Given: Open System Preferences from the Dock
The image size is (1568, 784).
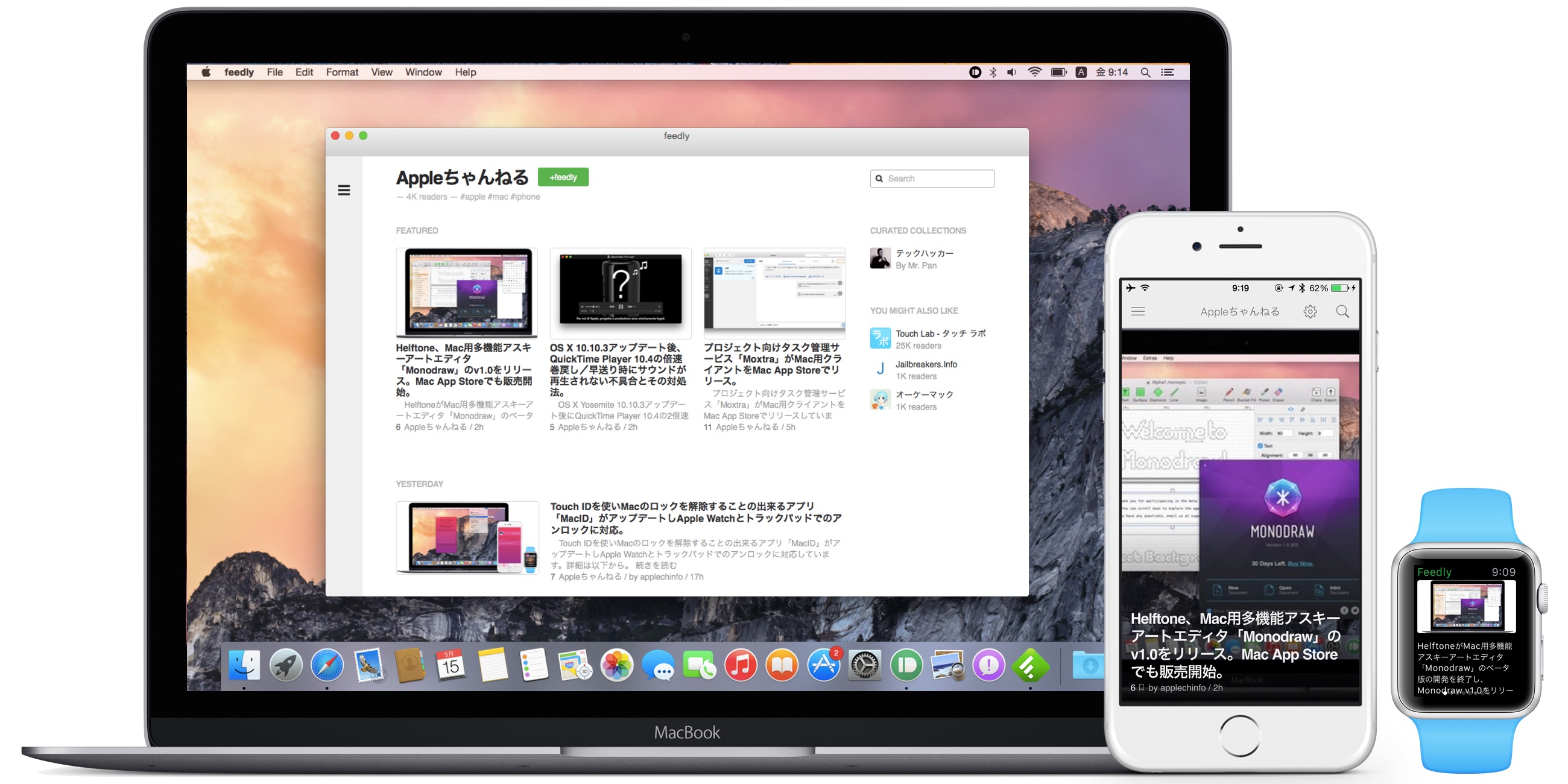Looking at the screenshot, I should point(865,665).
